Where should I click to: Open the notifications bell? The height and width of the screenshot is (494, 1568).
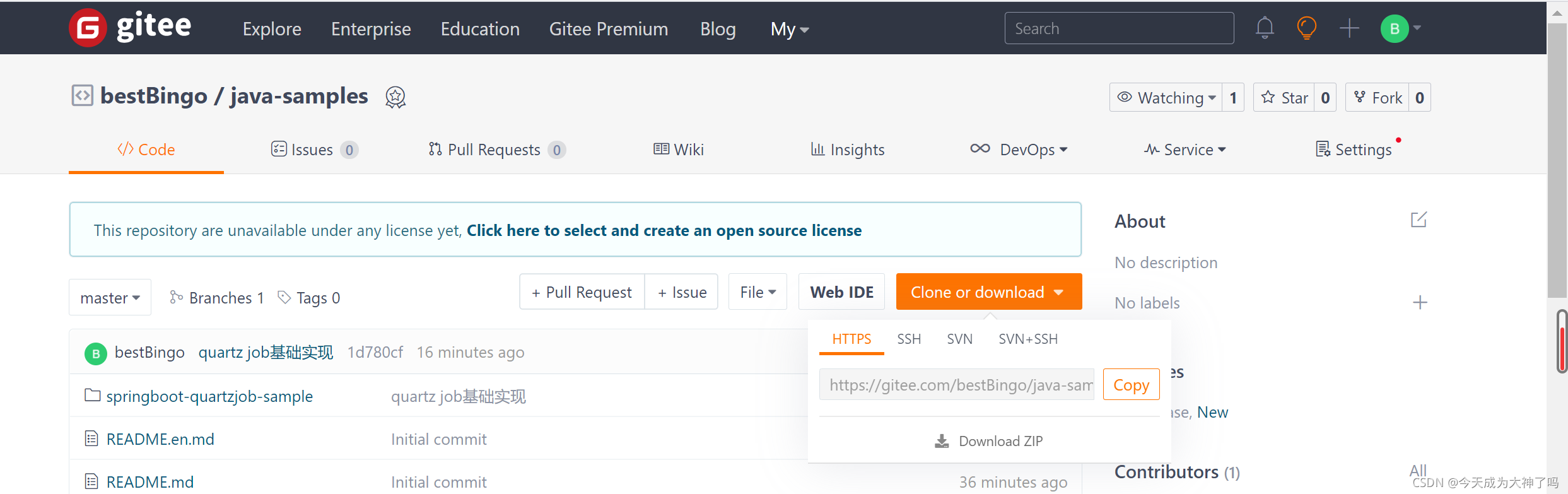(1265, 28)
